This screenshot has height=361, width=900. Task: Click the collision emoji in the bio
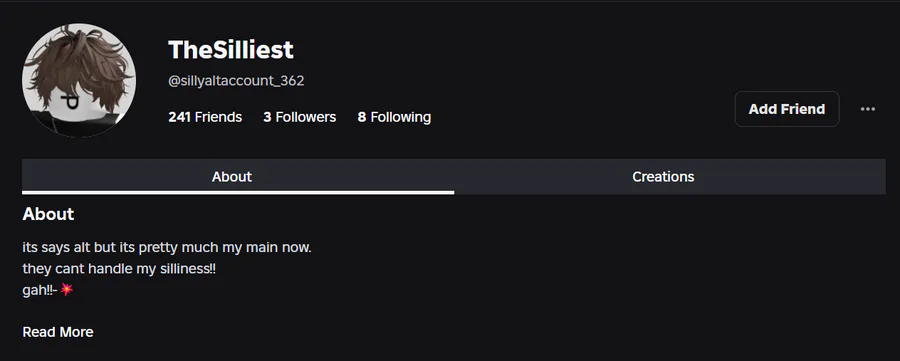(x=67, y=290)
